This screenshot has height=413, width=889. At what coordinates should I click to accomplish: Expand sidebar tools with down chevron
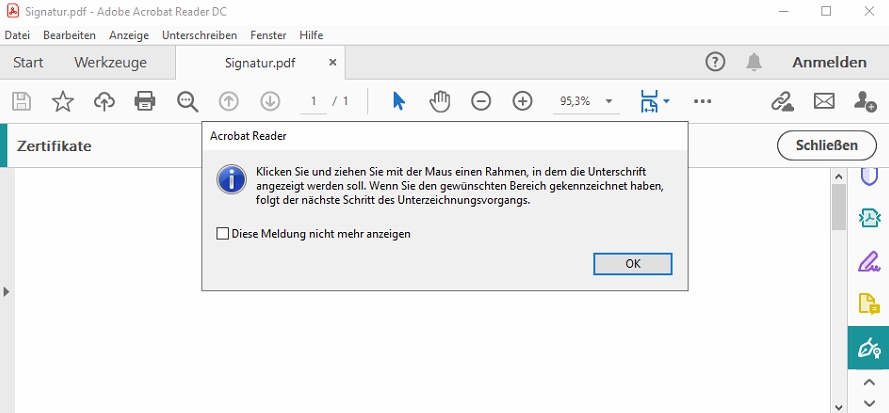click(x=869, y=404)
